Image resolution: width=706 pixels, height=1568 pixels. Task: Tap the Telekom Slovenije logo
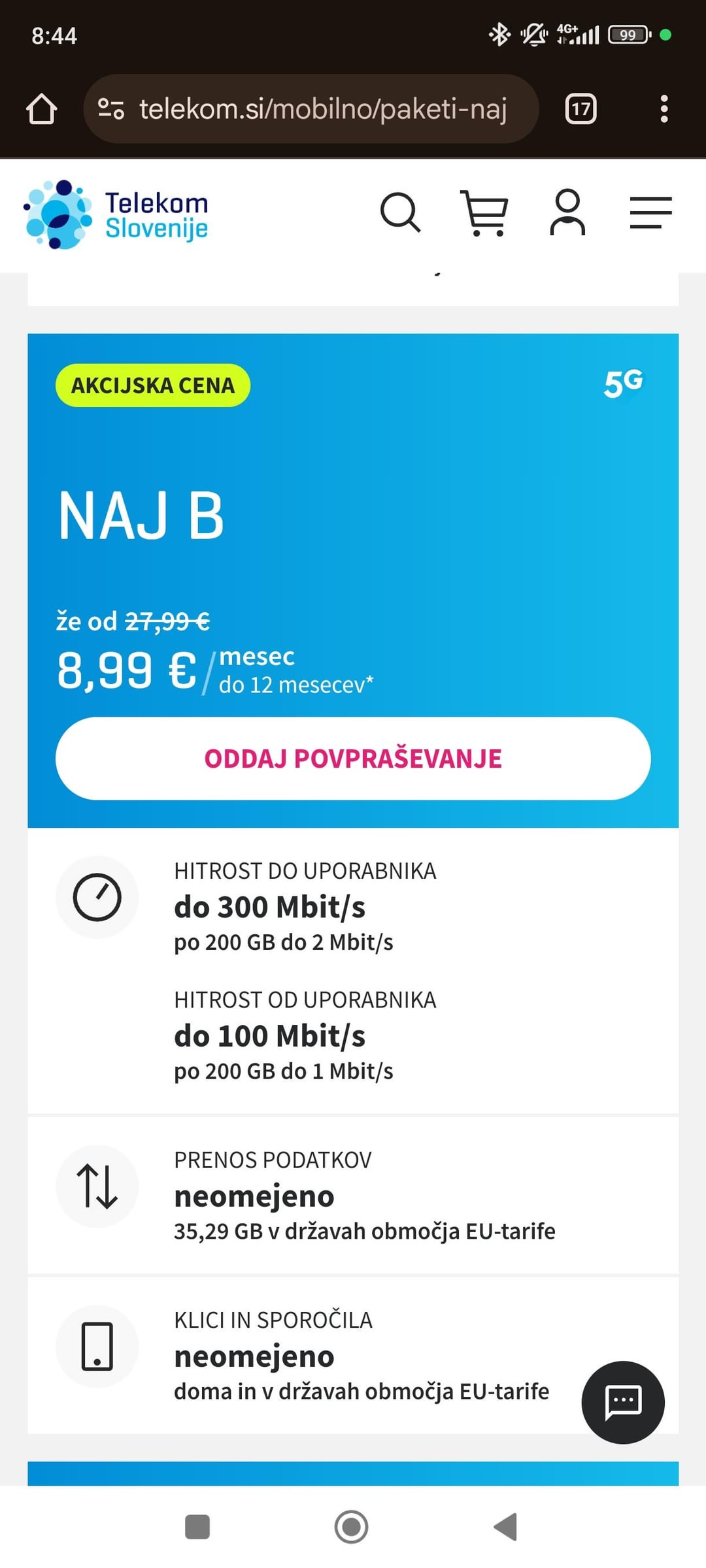point(116,215)
